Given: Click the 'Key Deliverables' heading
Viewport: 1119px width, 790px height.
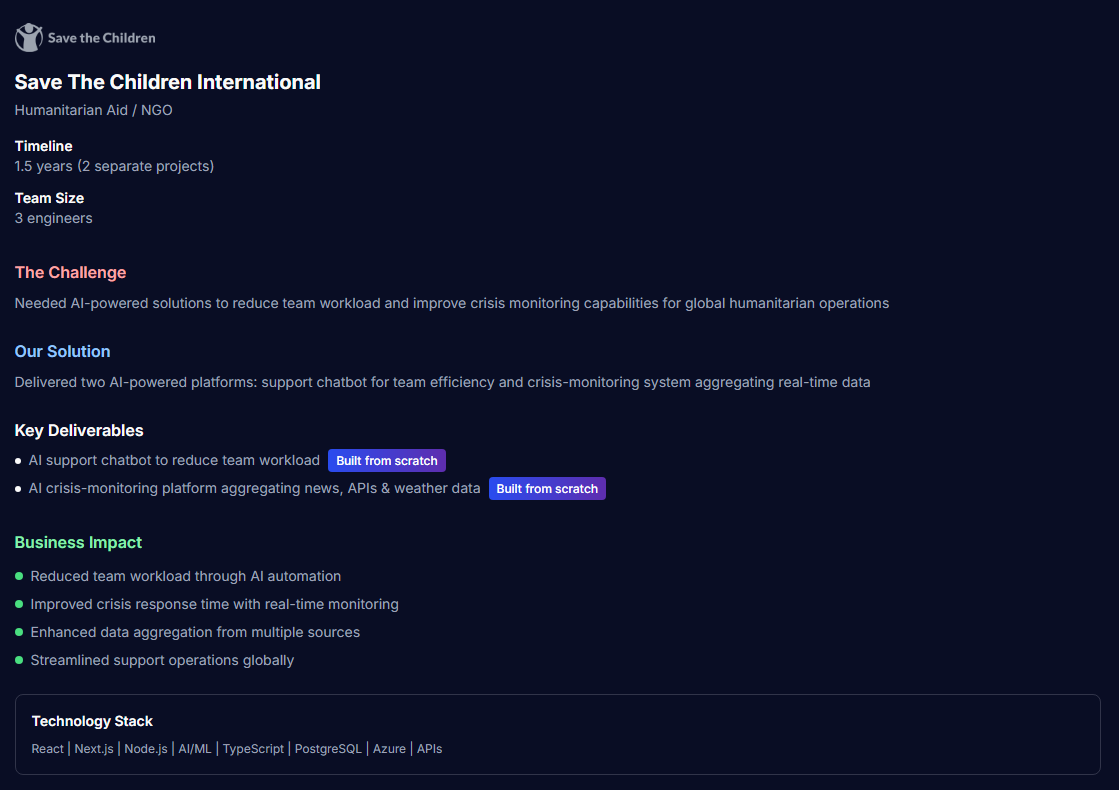Looking at the screenshot, I should 79,430.
